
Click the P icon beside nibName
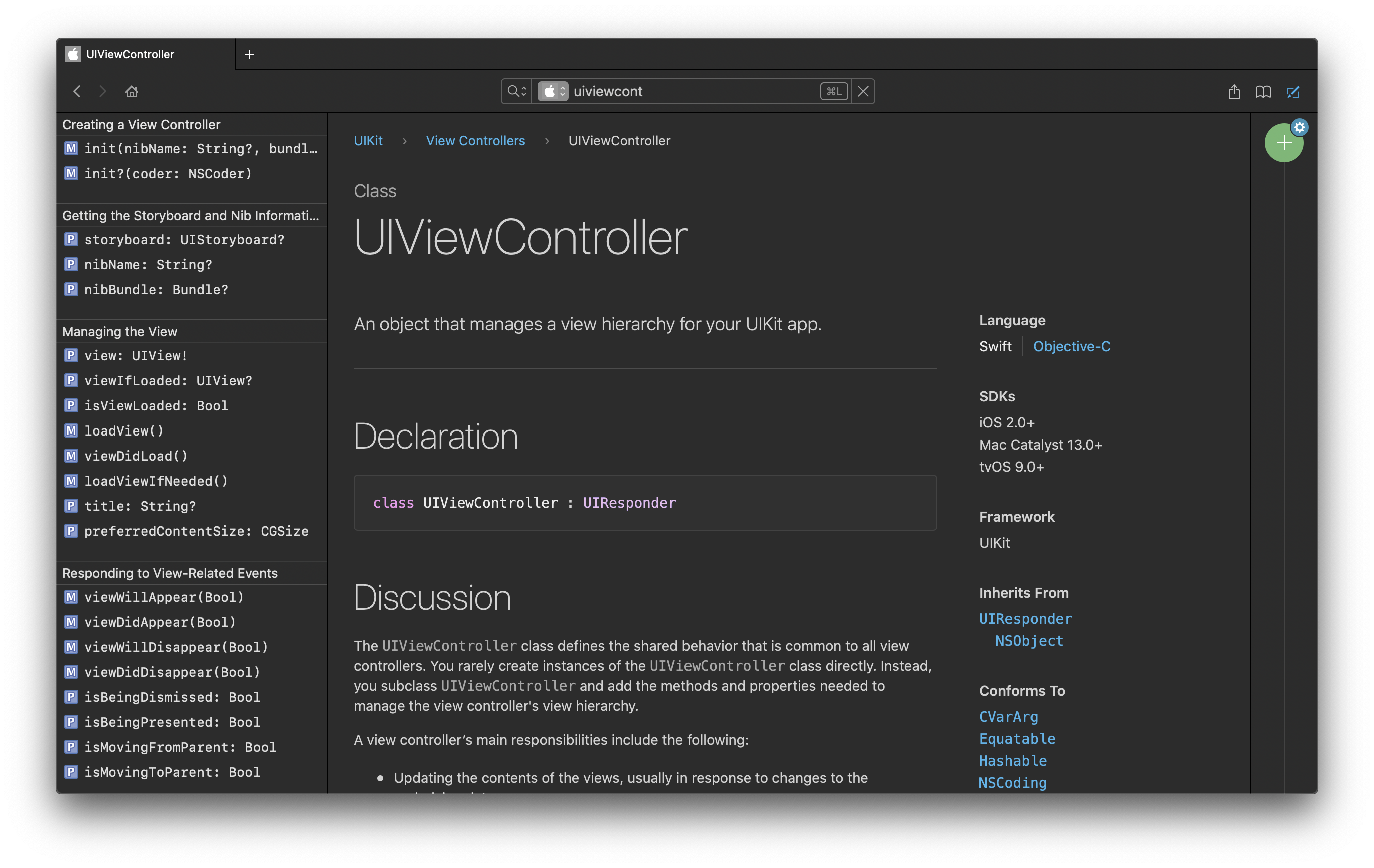[71, 265]
